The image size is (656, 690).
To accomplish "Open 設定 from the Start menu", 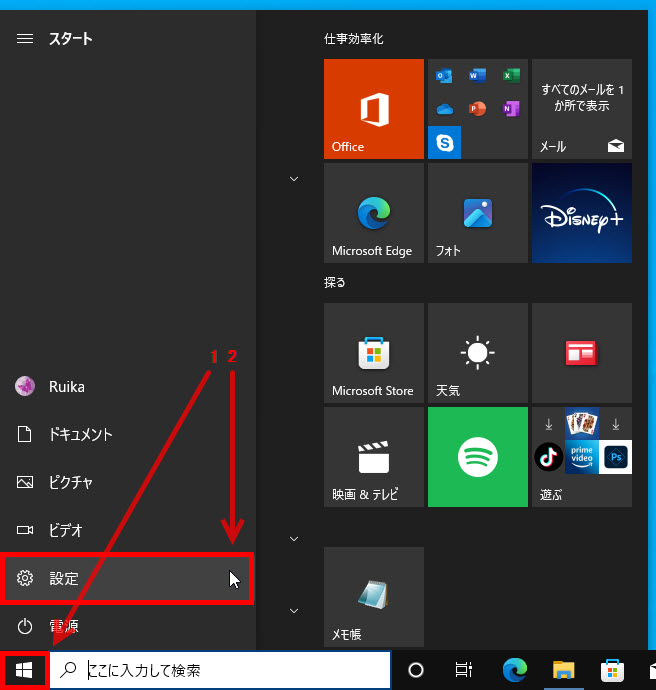I will tap(127, 578).
